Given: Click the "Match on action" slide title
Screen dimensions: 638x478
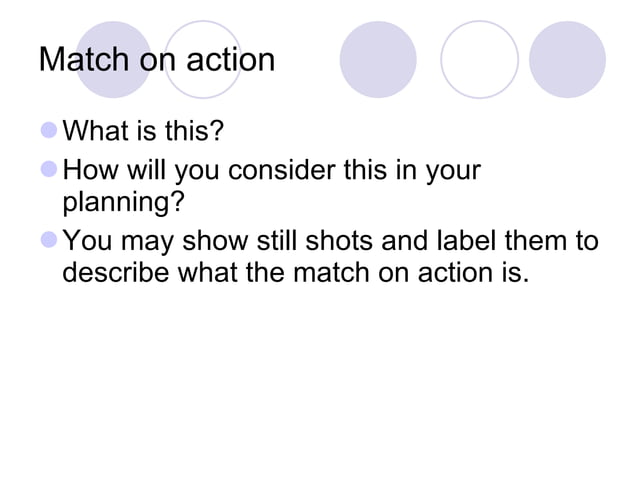Looking at the screenshot, I should (156, 59).
